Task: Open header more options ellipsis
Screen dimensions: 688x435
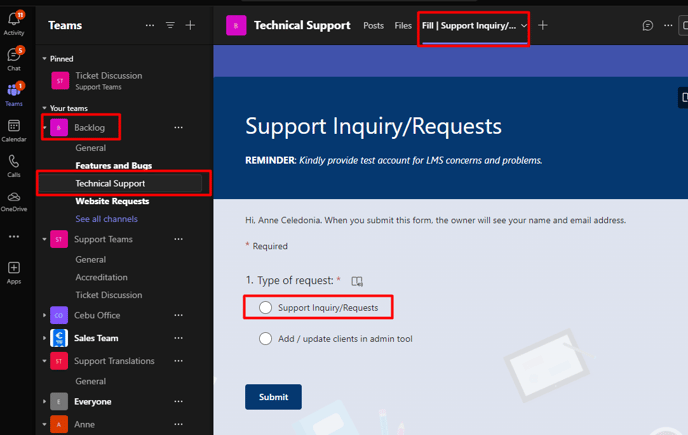Action: point(668,25)
